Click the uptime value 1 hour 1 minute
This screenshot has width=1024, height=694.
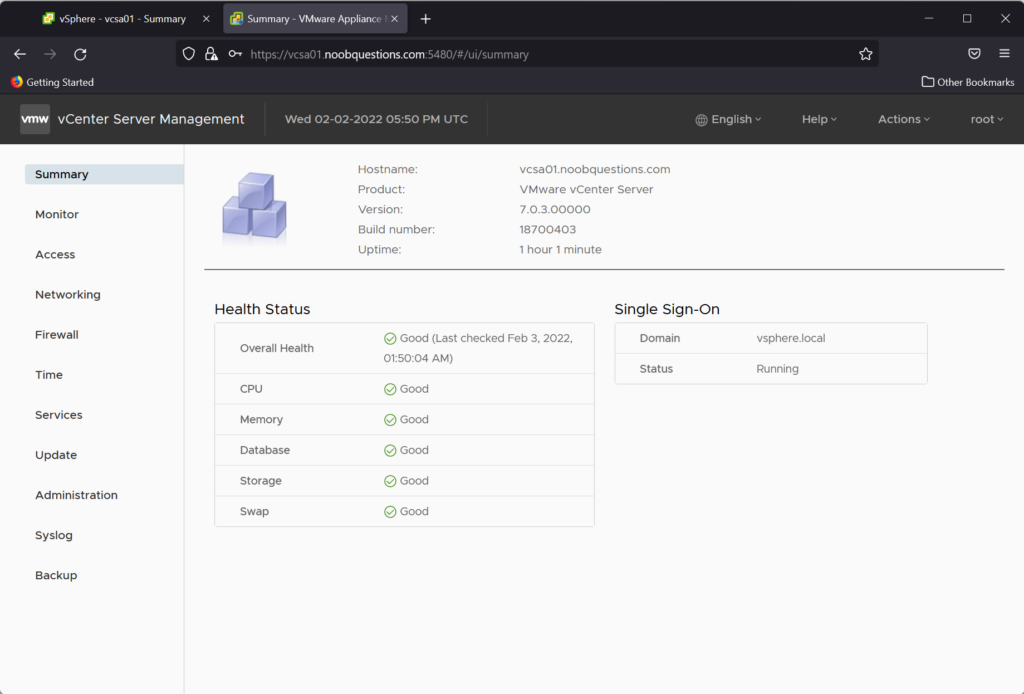(x=560, y=249)
